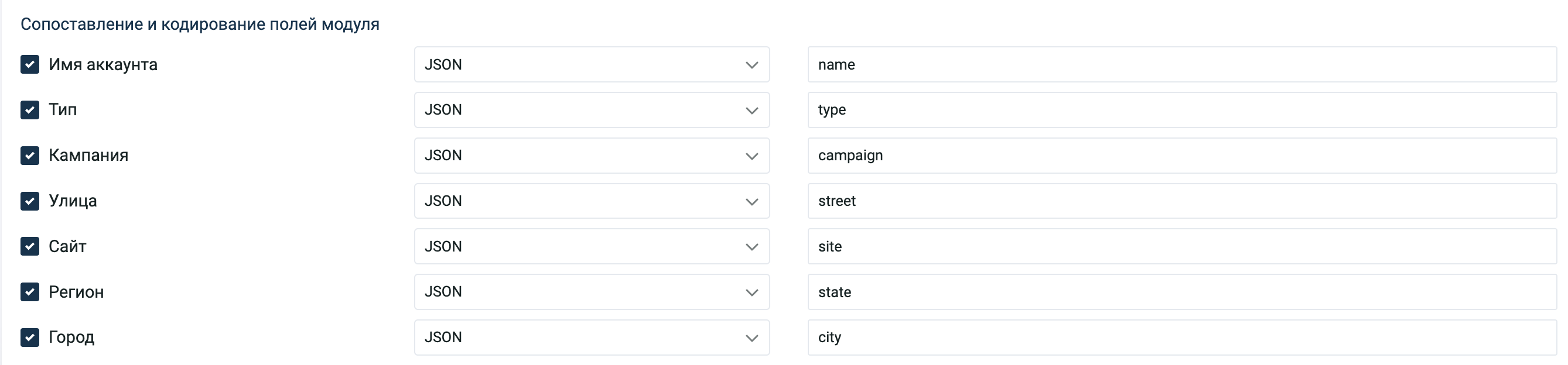Toggle the Кампания checkbox
The image size is (1568, 365).
point(30,156)
